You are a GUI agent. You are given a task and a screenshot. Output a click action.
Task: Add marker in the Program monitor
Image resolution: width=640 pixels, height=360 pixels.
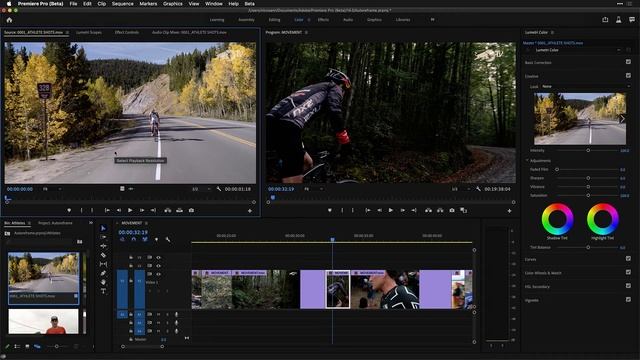tap(330, 210)
